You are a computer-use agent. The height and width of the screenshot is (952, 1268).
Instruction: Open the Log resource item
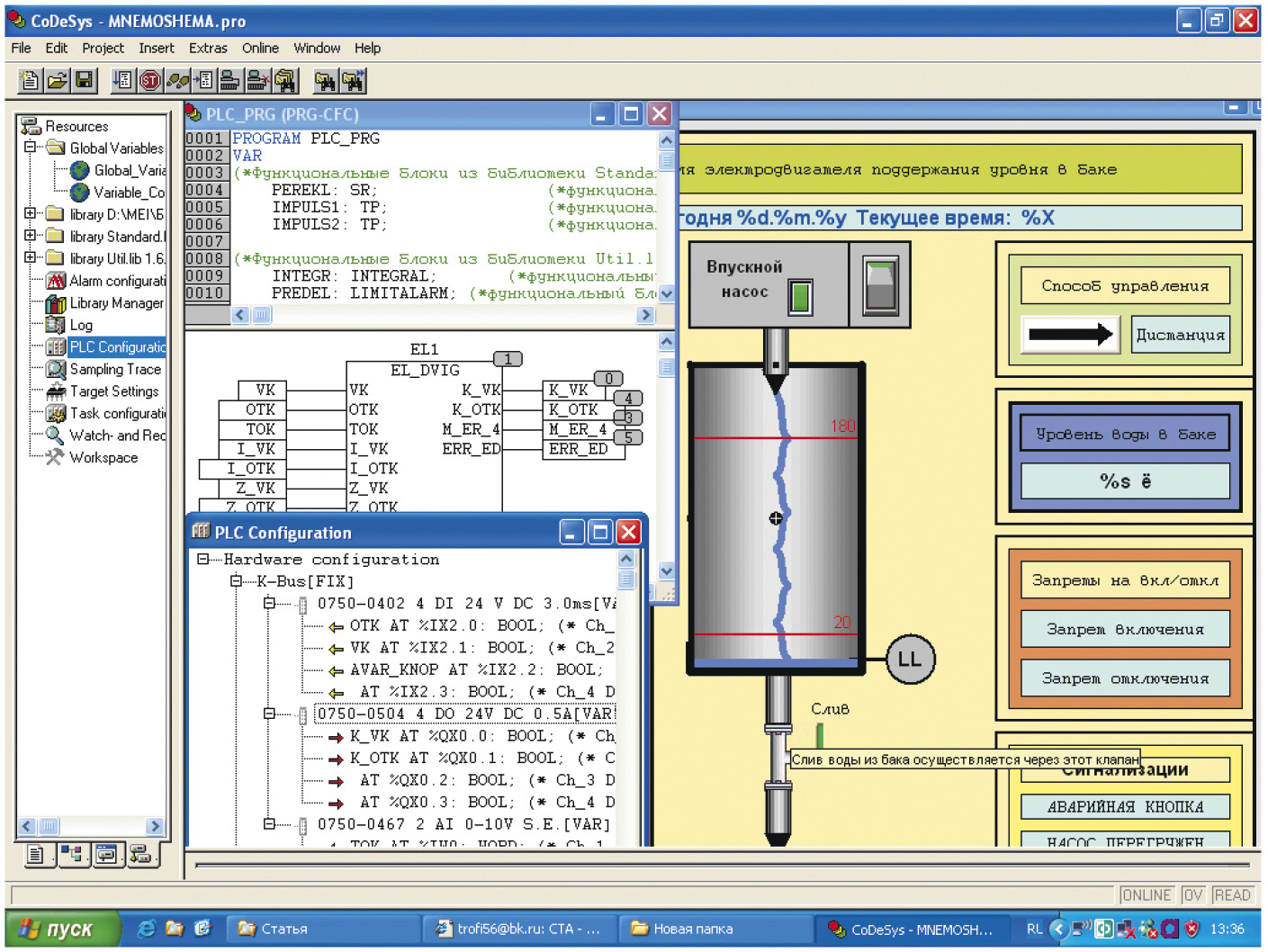(x=69, y=325)
